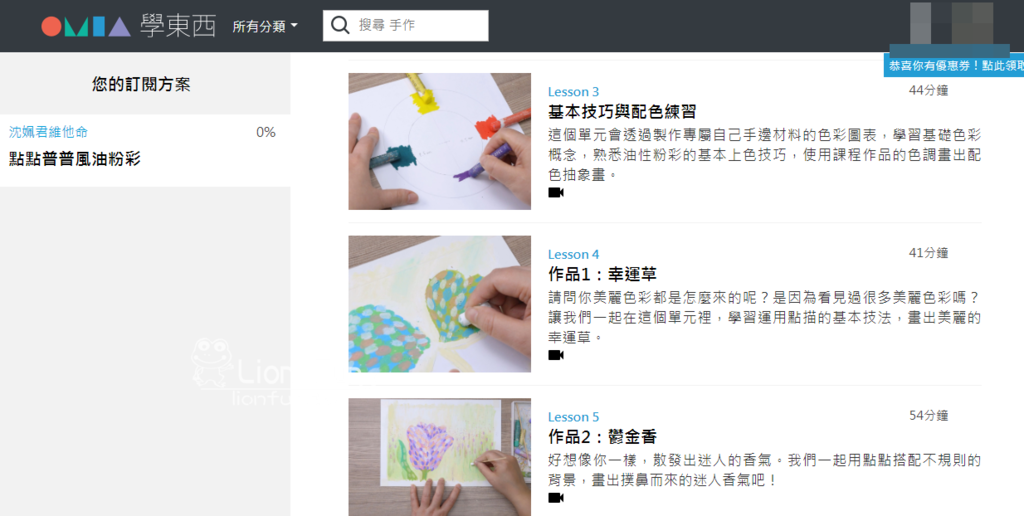Click the tulip painting thumbnail
This screenshot has height=516, width=1024.
tap(440, 457)
